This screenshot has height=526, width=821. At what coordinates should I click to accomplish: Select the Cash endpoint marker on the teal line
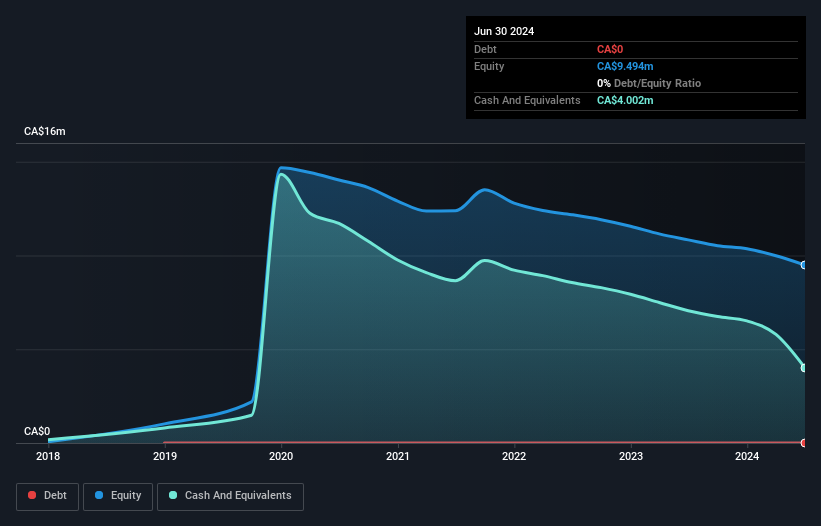[x=804, y=368]
